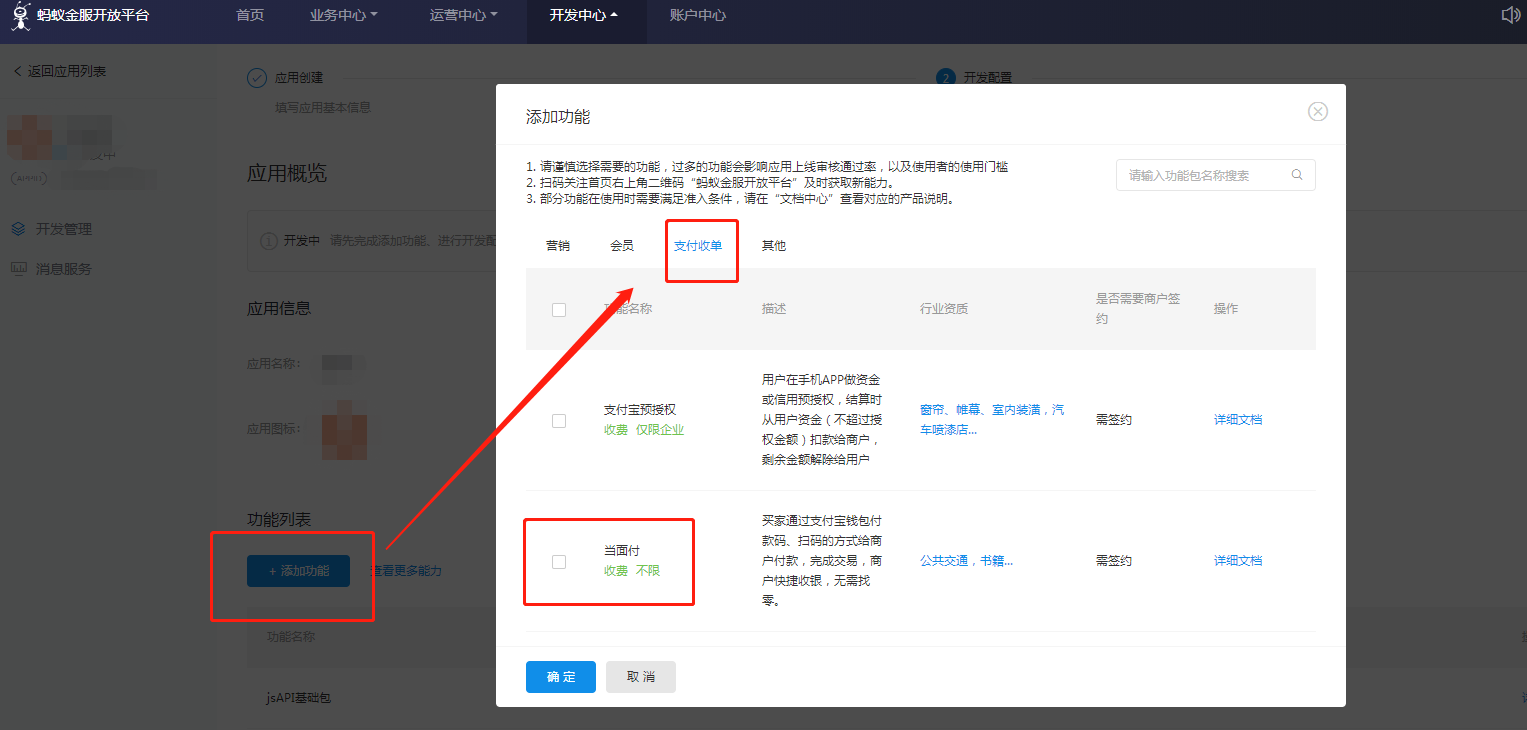Focus the 请输入功能包名称搜索 search field
The width and height of the screenshot is (1527, 730).
(x=1216, y=175)
